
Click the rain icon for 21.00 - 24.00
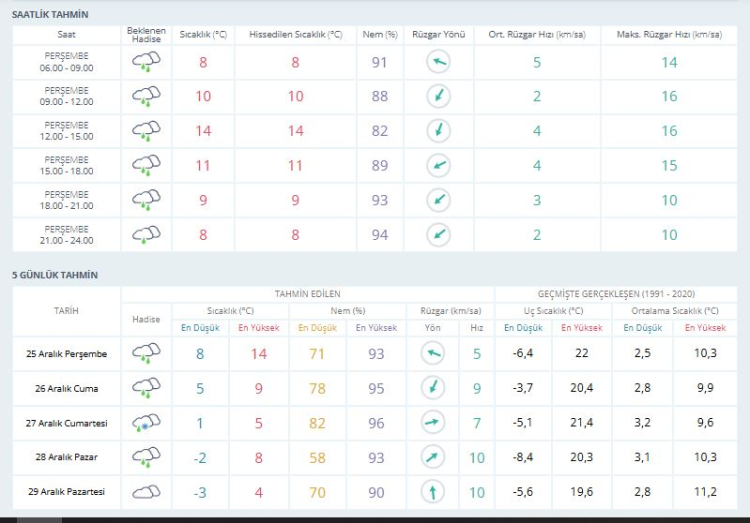point(146,235)
